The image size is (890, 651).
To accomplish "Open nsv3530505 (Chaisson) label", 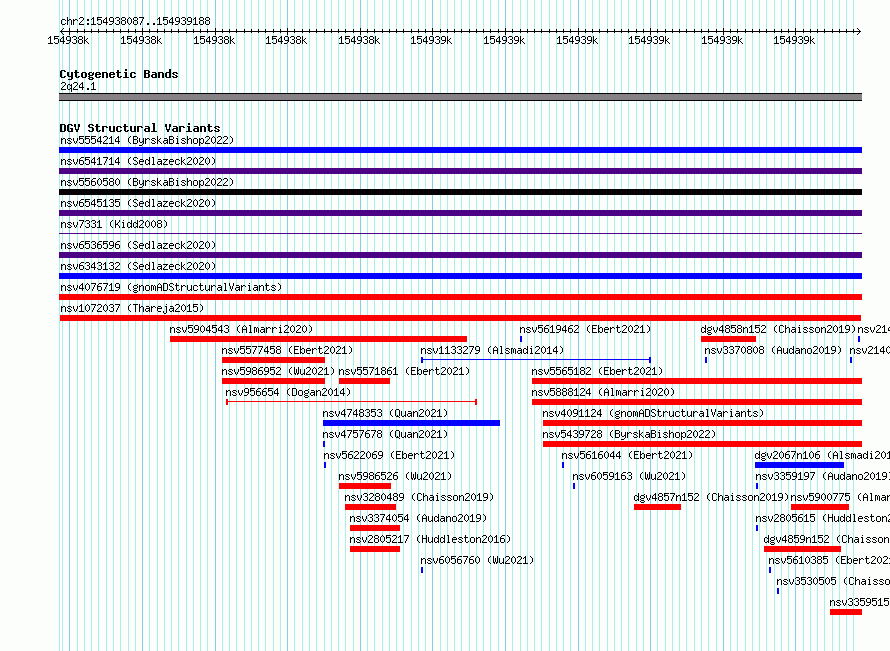I will point(833,581).
